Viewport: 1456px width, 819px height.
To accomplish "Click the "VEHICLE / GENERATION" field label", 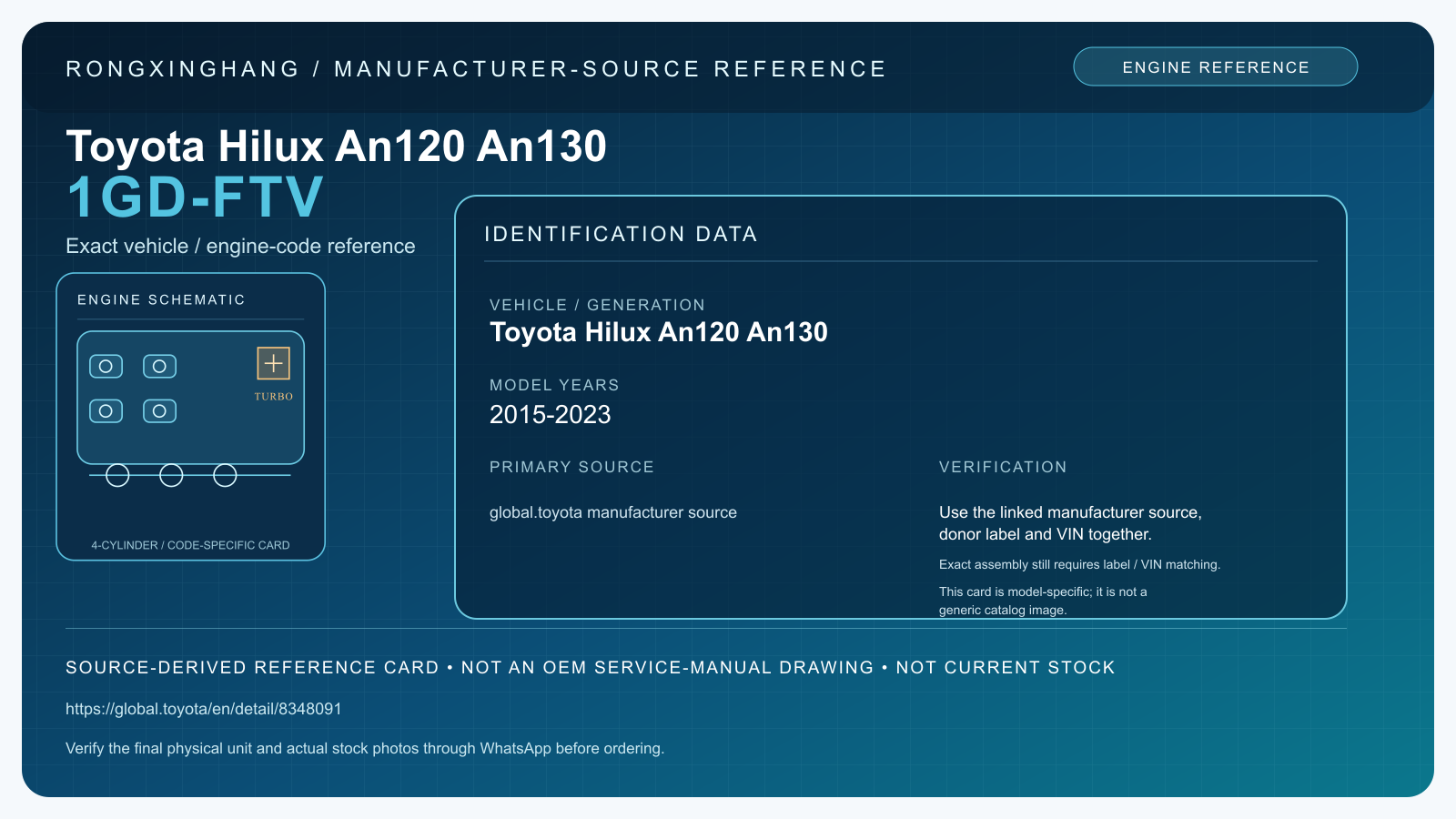I will click(x=597, y=305).
